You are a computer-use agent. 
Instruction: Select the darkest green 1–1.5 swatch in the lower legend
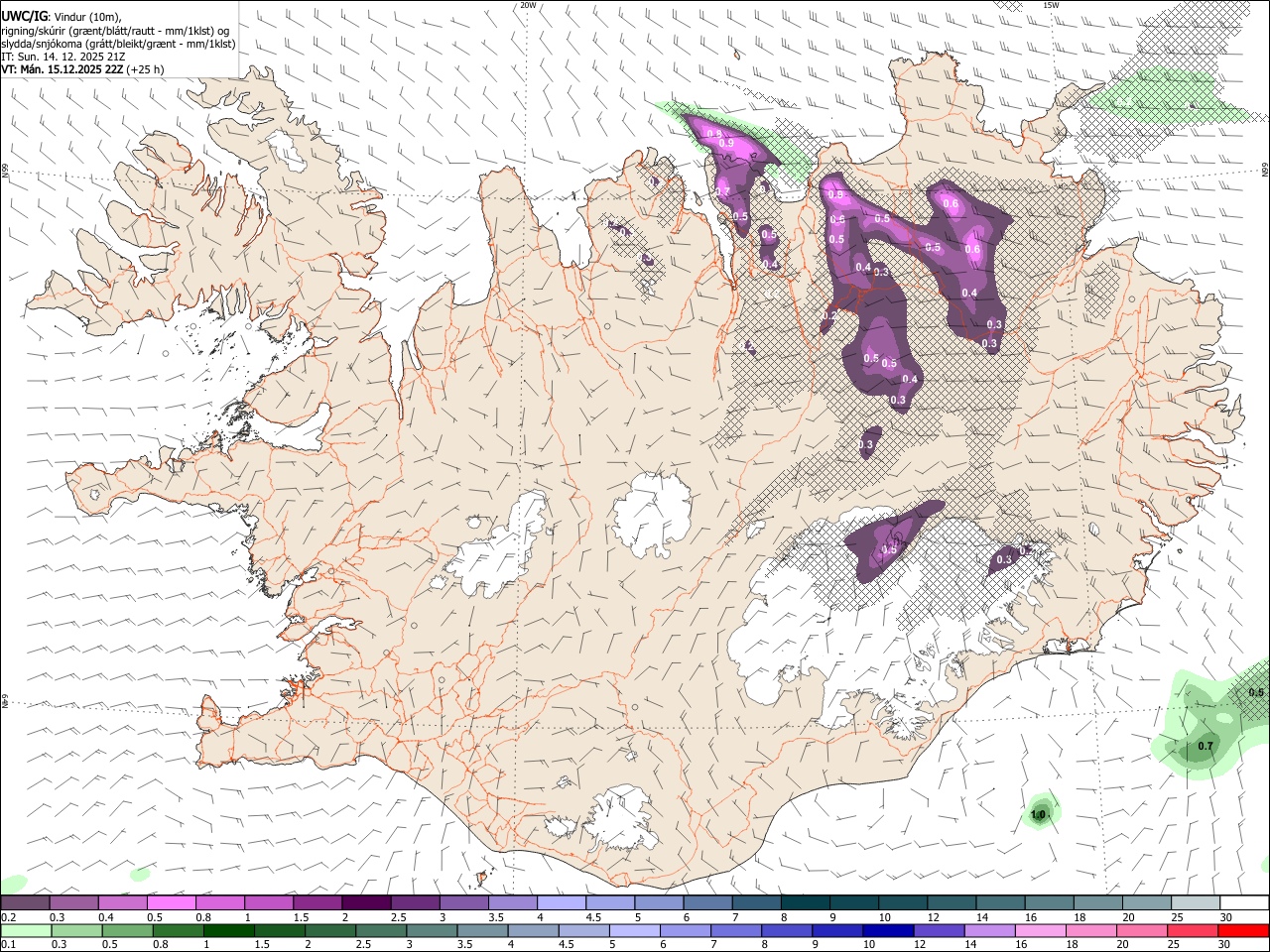pos(228,930)
